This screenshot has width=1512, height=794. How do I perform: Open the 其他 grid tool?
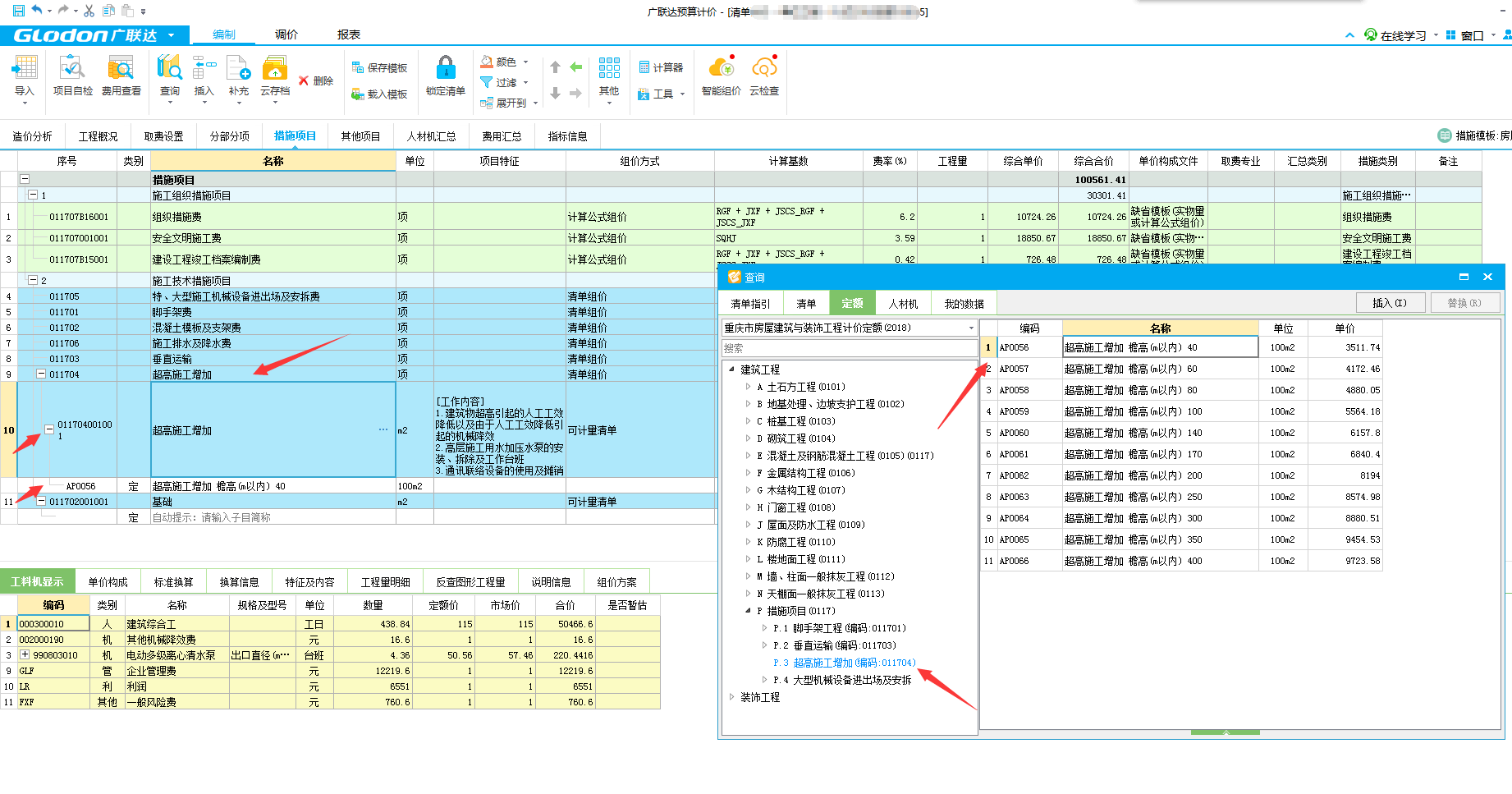609,77
